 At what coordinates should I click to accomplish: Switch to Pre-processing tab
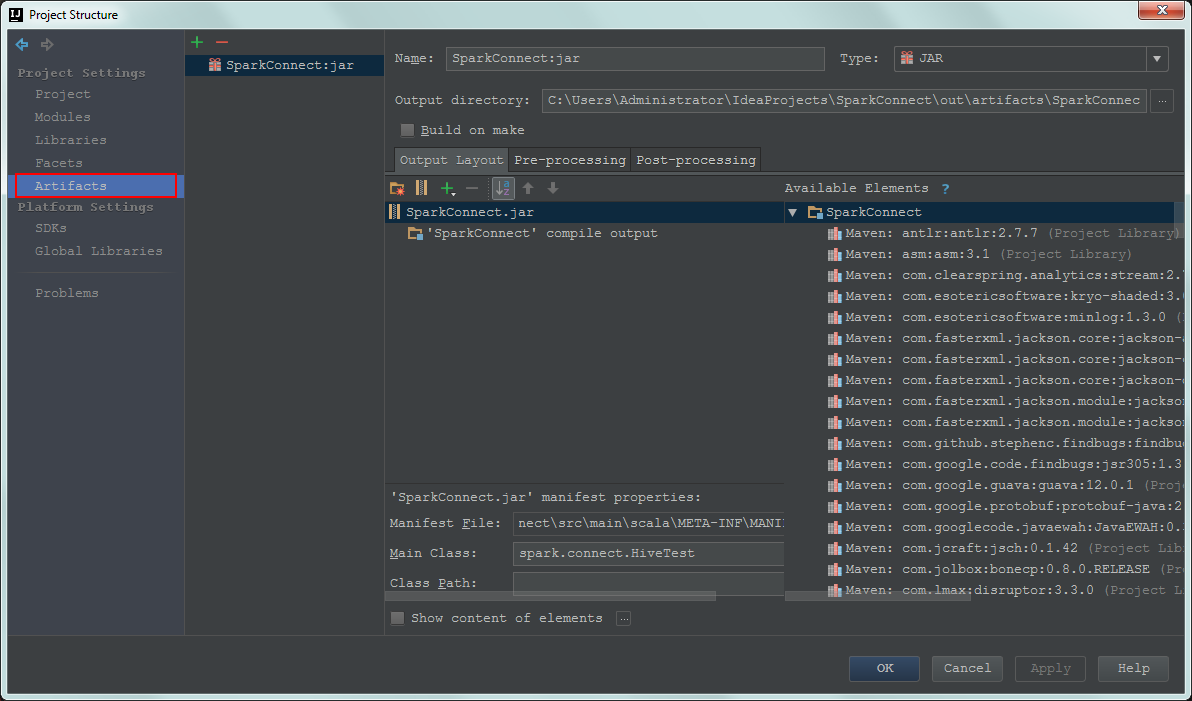(569, 160)
